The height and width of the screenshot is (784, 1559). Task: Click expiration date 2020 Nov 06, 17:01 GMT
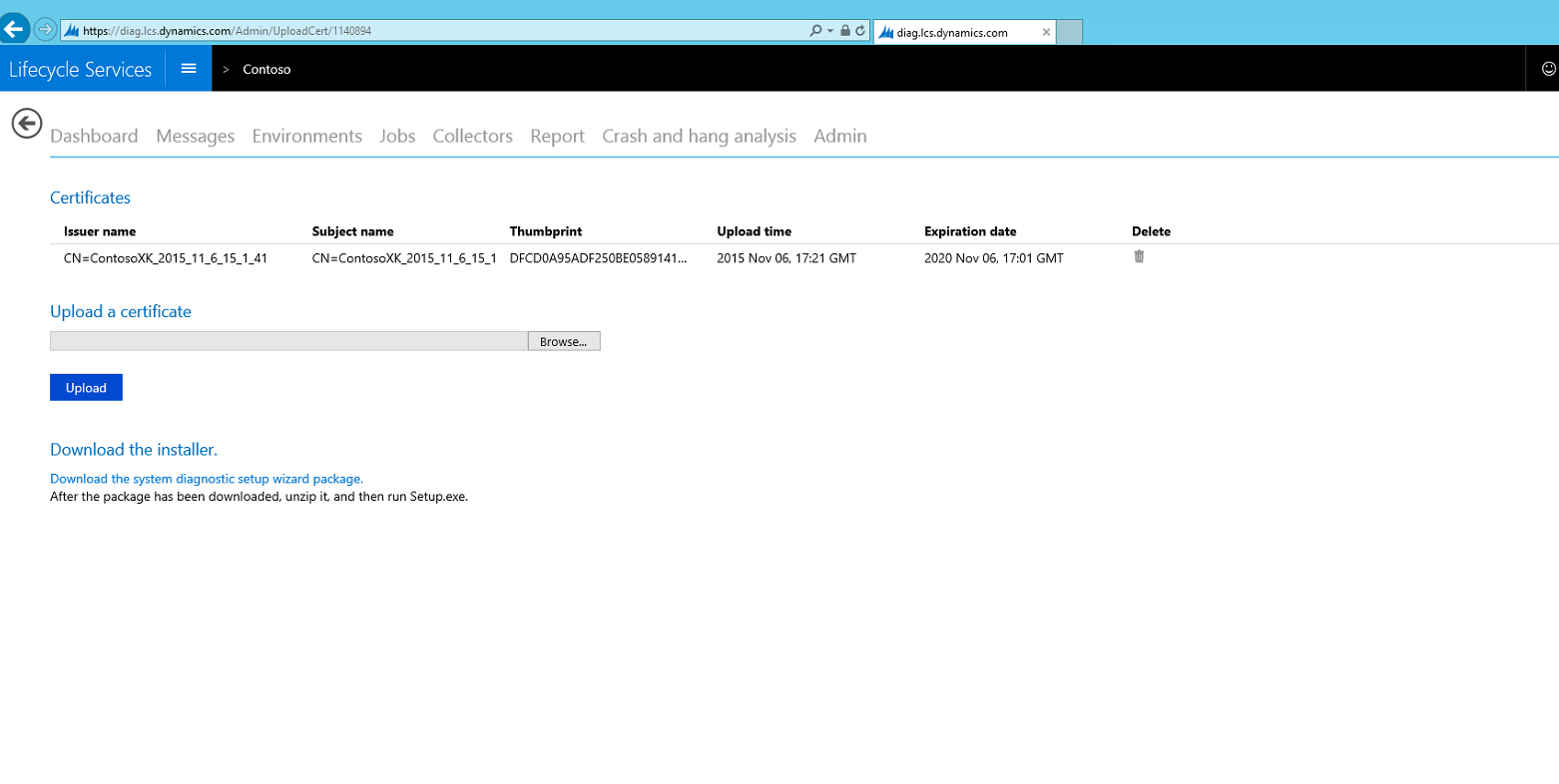pyautogui.click(x=994, y=258)
